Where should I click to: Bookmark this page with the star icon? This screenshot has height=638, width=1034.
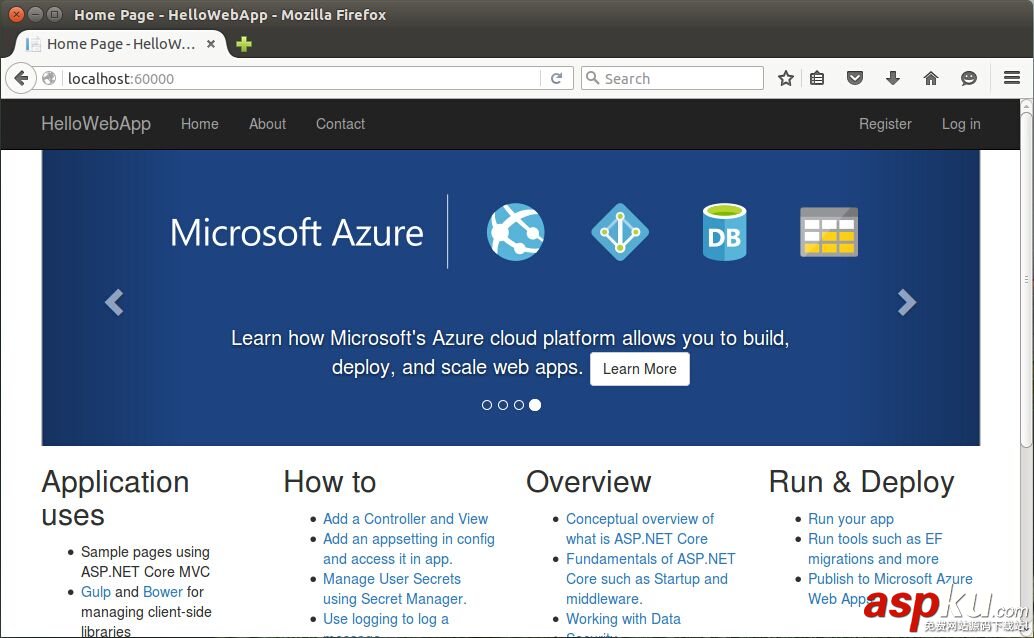(786, 78)
